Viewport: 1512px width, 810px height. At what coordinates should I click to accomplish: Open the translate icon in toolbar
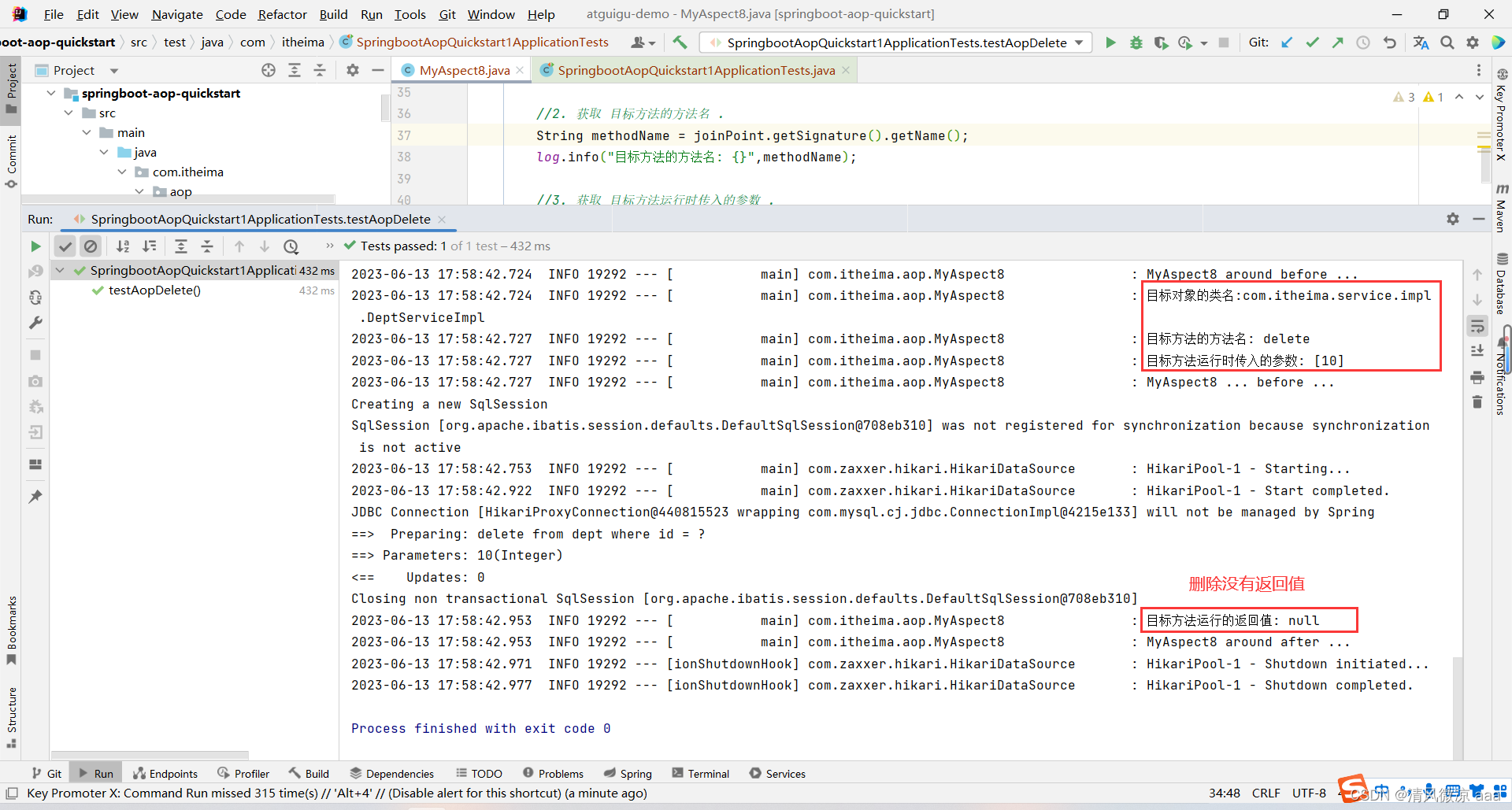(x=1421, y=43)
